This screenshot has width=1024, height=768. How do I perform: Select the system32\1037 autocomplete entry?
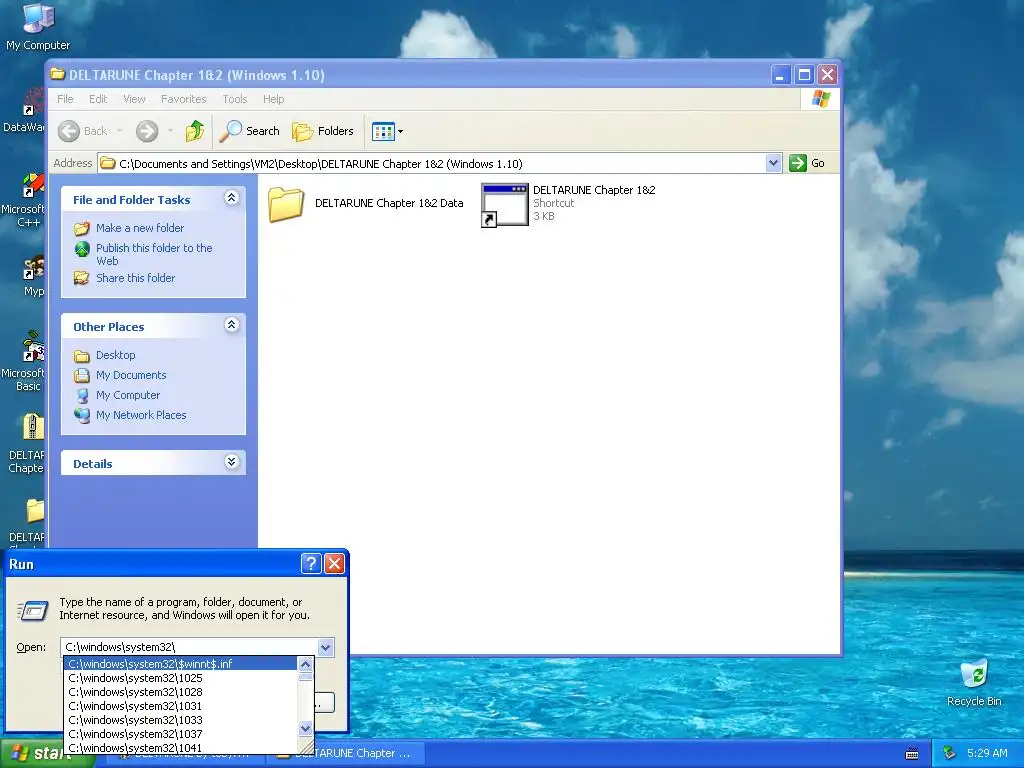(x=182, y=735)
